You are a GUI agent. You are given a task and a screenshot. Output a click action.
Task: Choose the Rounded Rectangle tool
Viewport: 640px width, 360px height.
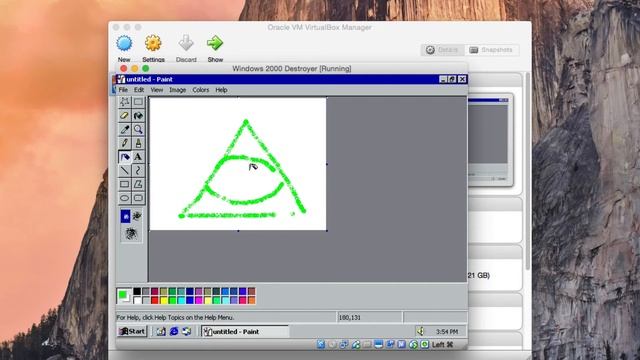click(x=138, y=198)
